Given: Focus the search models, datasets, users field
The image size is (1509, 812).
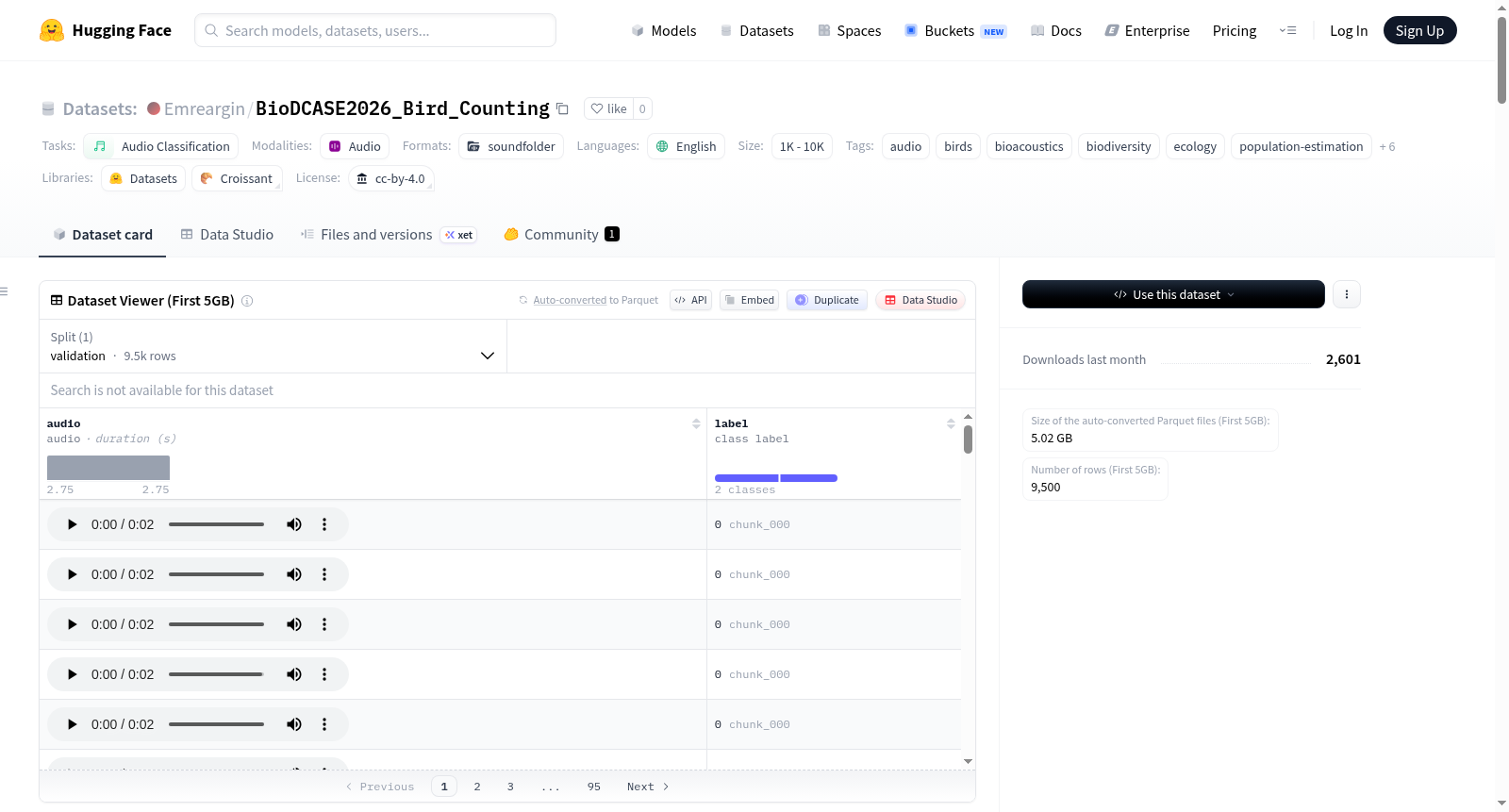Looking at the screenshot, I should click(375, 30).
